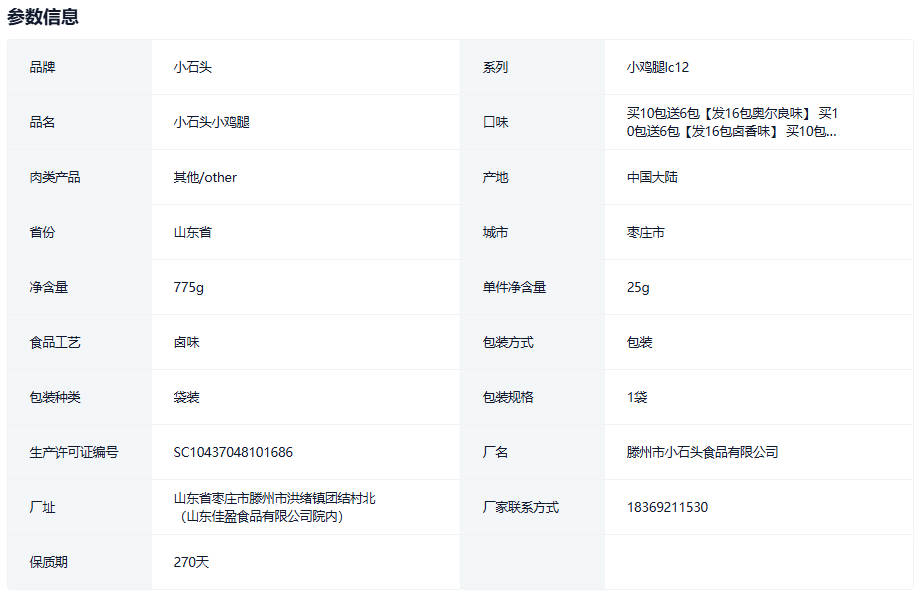This screenshot has width=924, height=598.
Task: Click the 生产许可证编号 label cell
Action: click(74, 452)
